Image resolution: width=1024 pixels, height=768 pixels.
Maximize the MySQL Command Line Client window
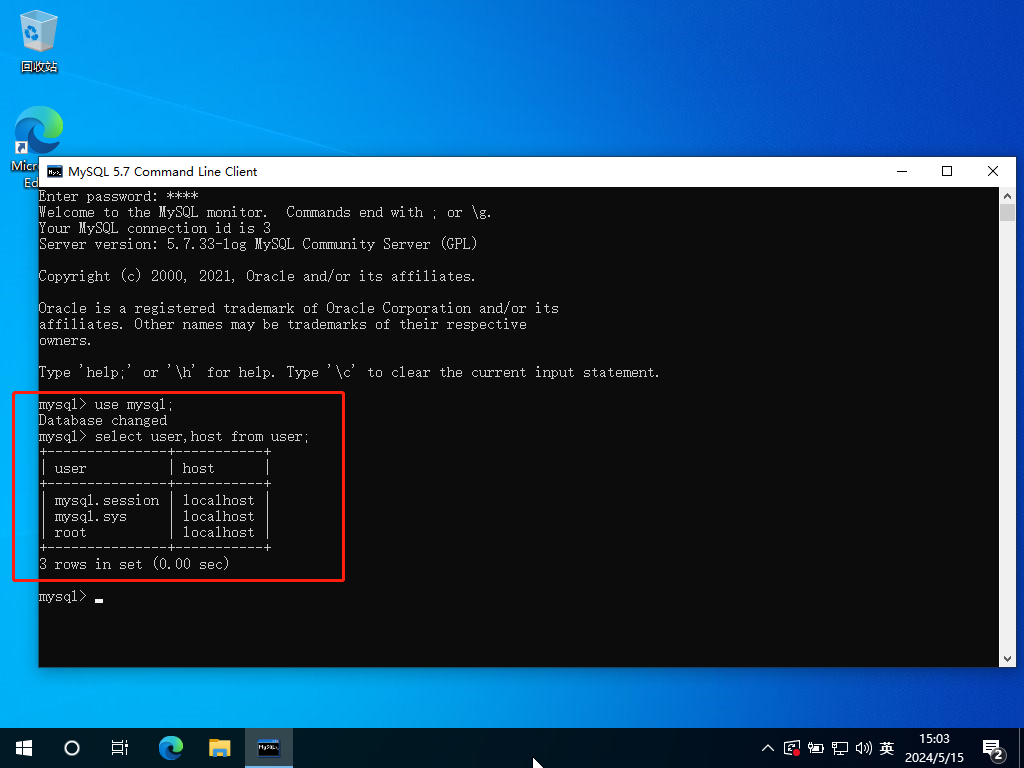click(947, 172)
